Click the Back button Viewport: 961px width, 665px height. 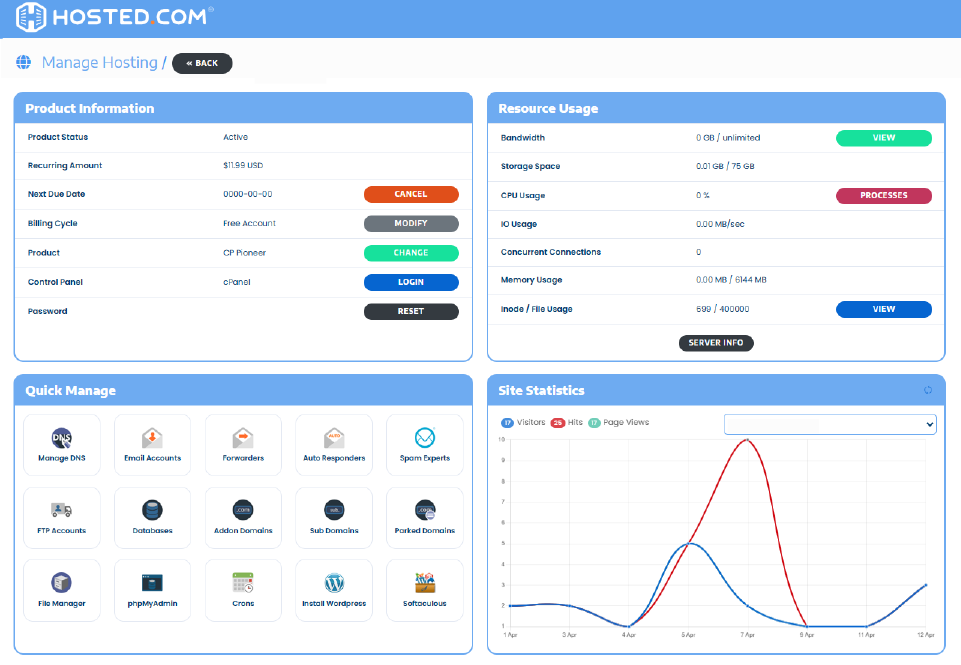(202, 63)
